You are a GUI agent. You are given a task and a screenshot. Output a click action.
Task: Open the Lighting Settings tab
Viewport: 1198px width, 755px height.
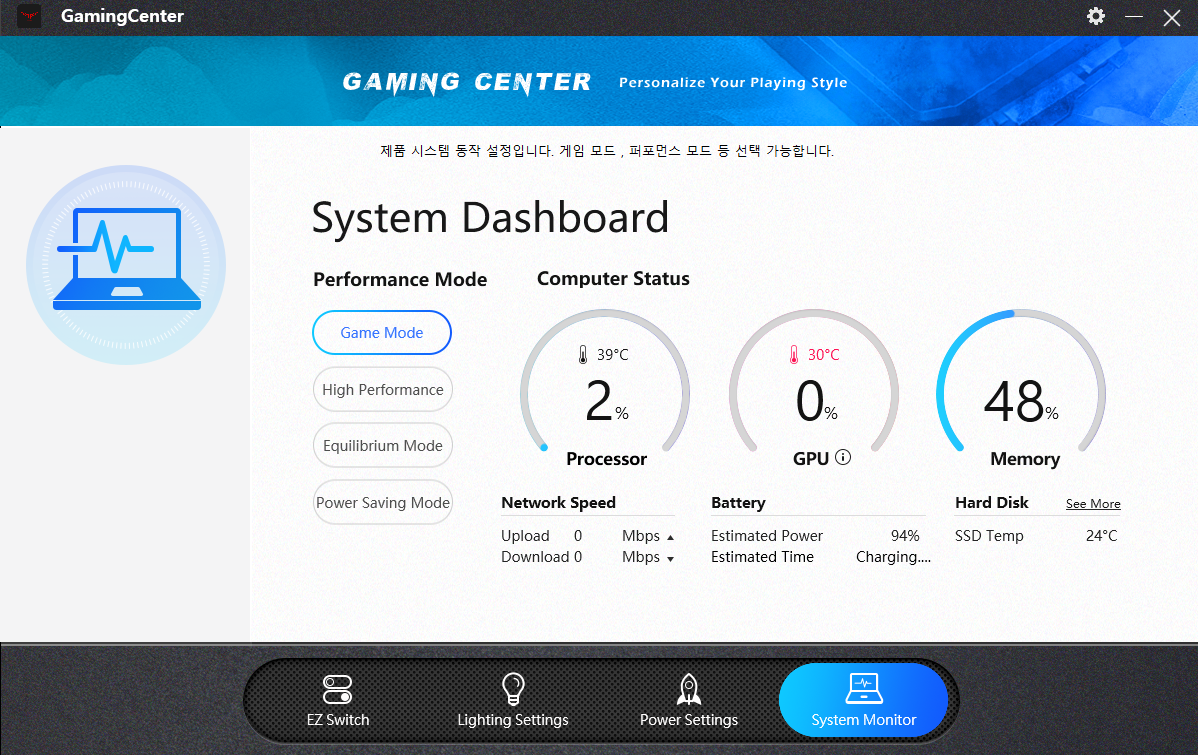(x=513, y=700)
